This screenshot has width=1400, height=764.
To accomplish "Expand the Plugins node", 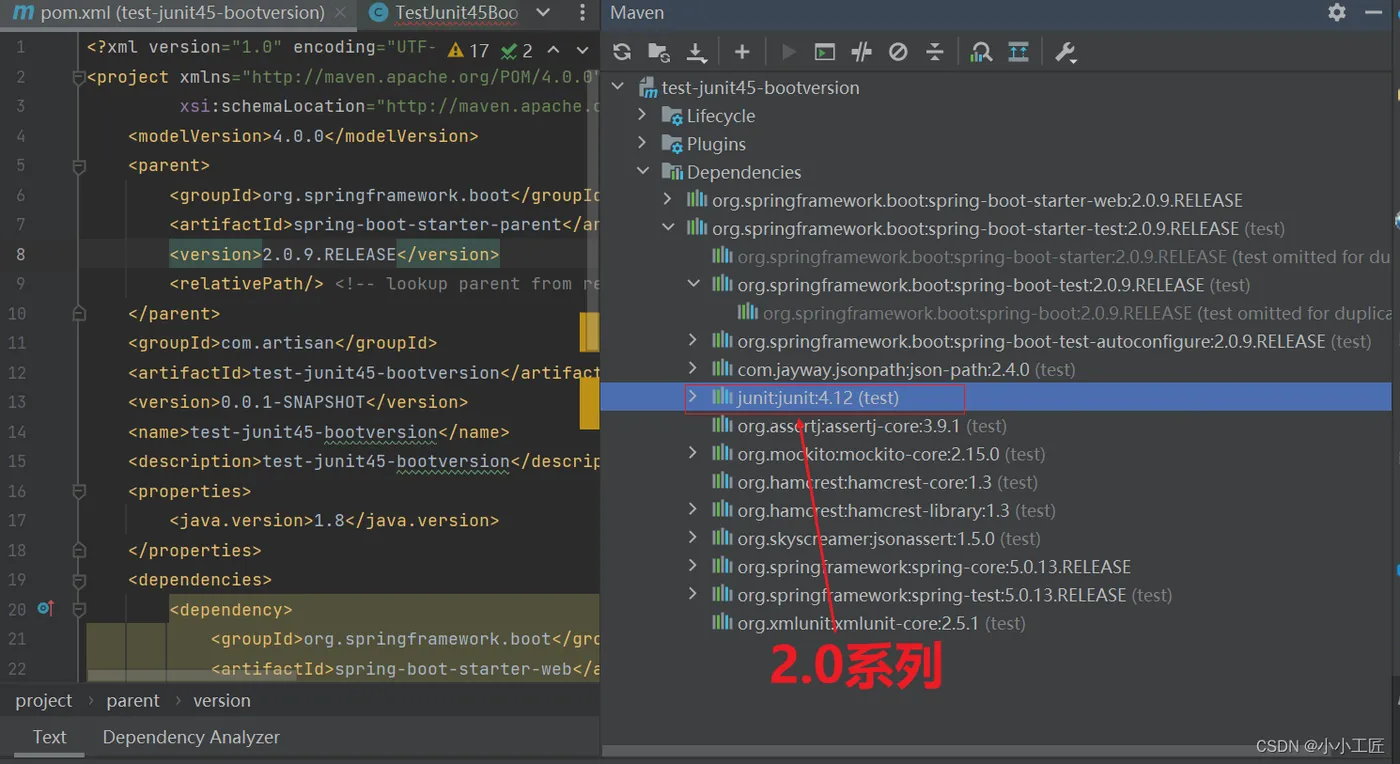I will (x=643, y=144).
